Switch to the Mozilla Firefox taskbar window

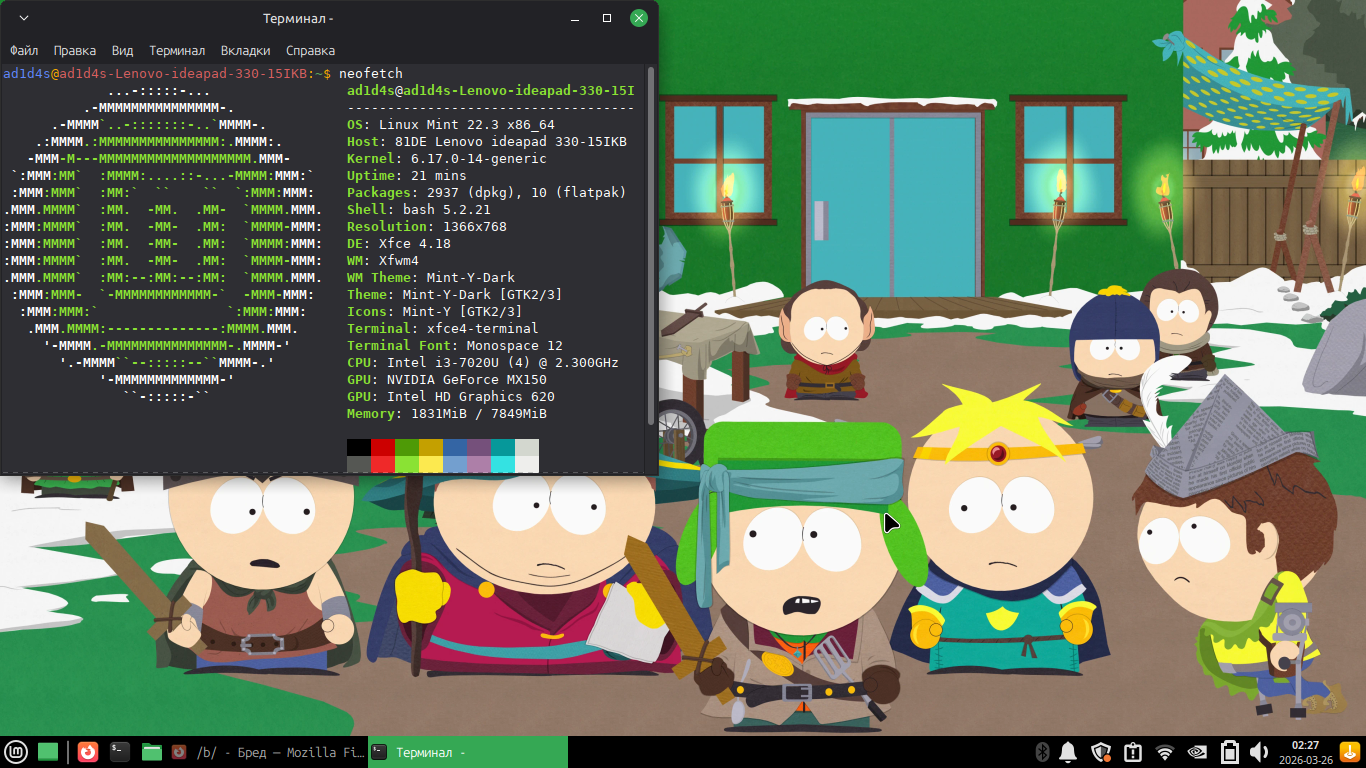(267, 752)
